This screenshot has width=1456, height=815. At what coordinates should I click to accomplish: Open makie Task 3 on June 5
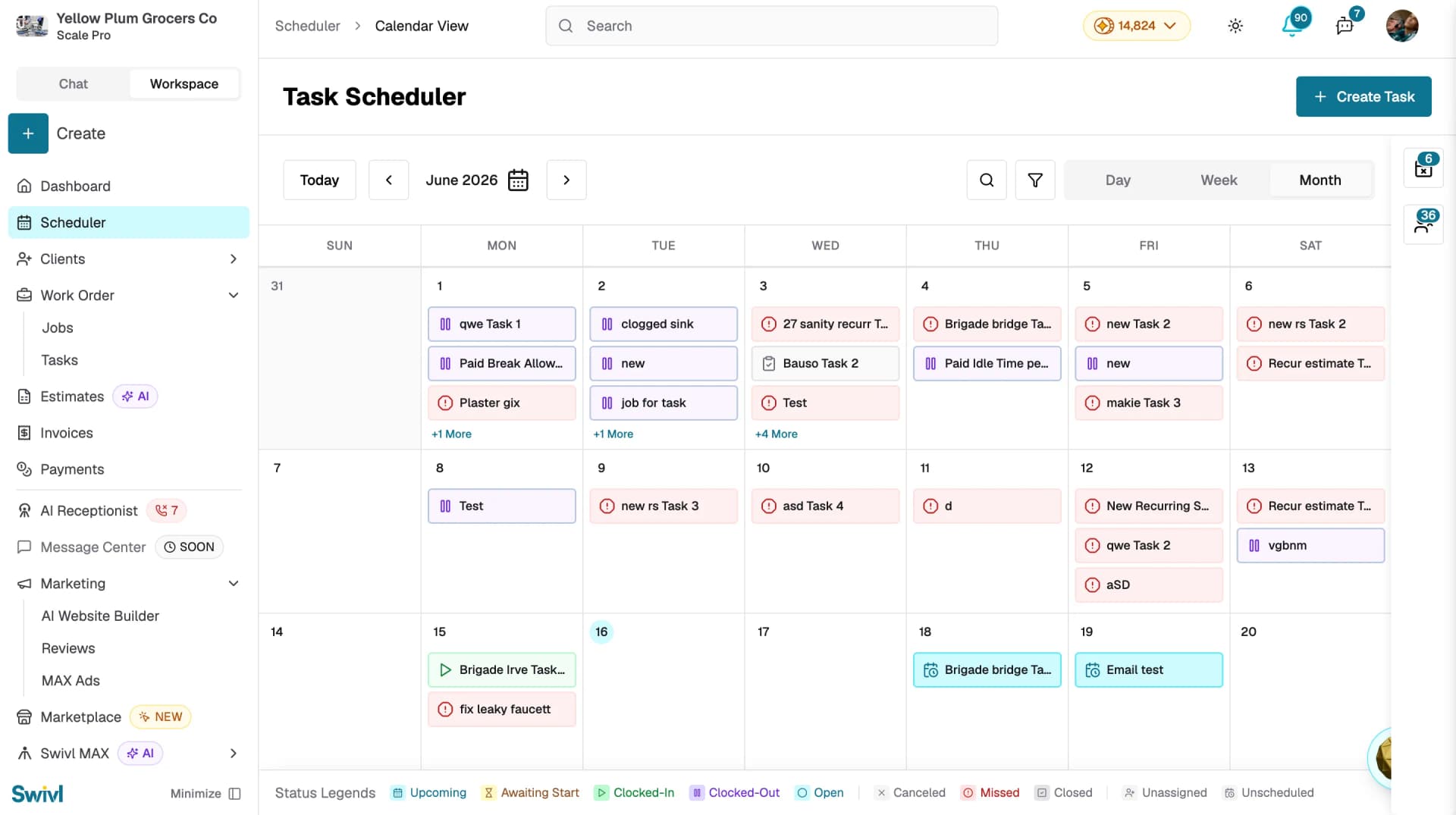point(1148,403)
